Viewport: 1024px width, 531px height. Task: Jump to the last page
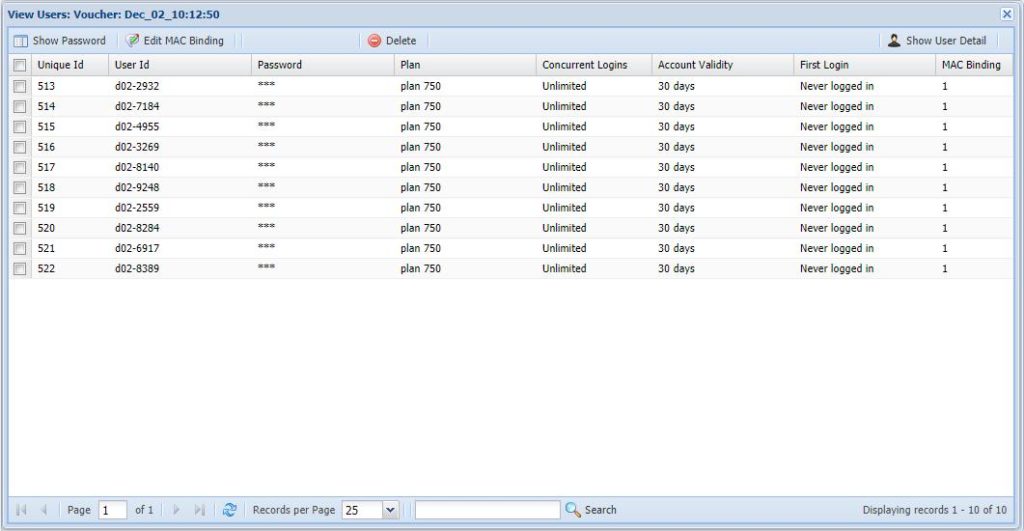(x=199, y=510)
